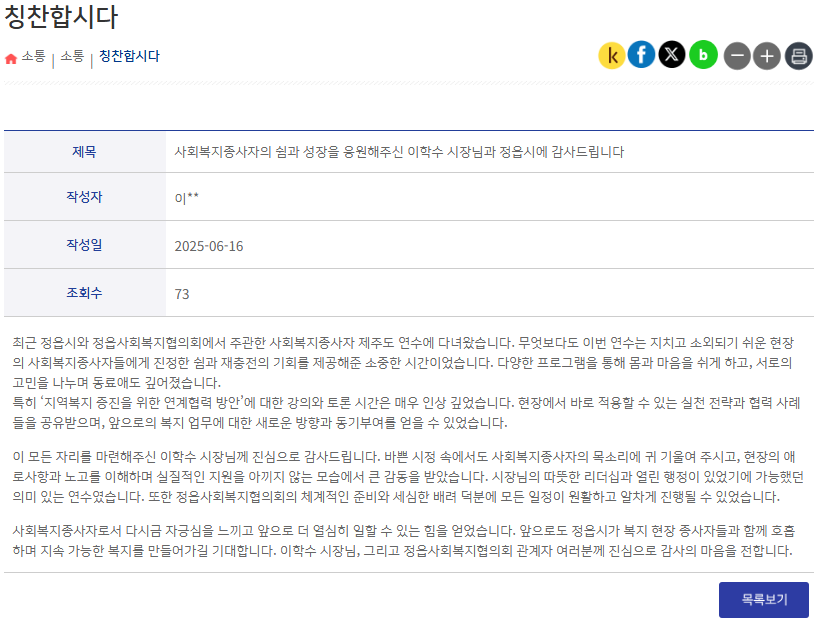Select the 조회수 header cell
Image resolution: width=825 pixels, height=633 pixels.
pyautogui.click(x=85, y=293)
